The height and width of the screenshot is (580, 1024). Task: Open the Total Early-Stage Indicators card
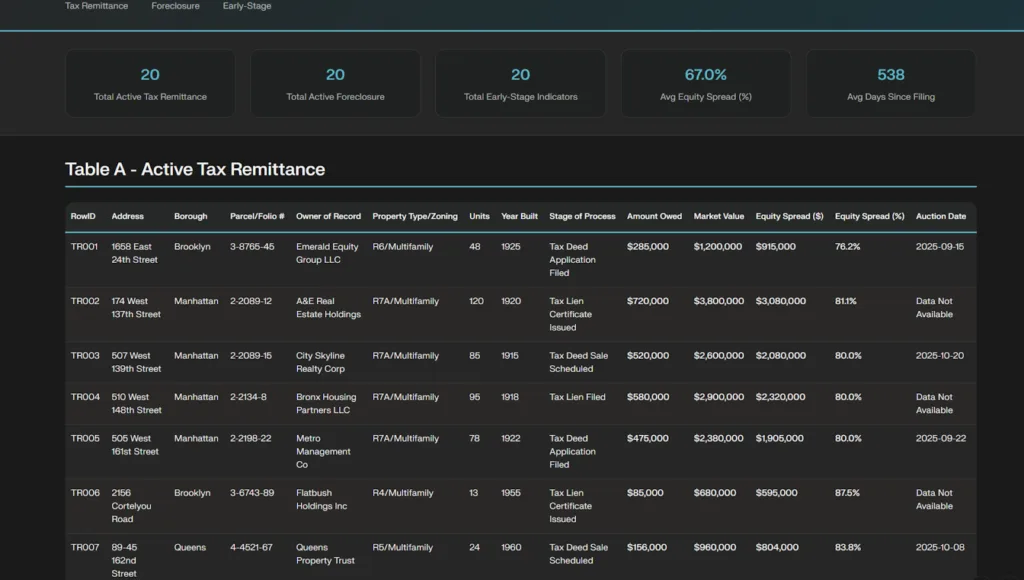pyautogui.click(x=520, y=83)
